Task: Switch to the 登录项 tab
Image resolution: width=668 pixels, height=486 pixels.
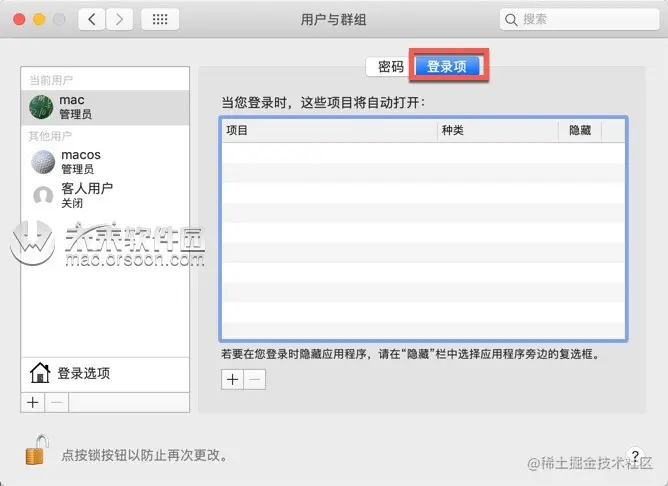Action: click(447, 67)
